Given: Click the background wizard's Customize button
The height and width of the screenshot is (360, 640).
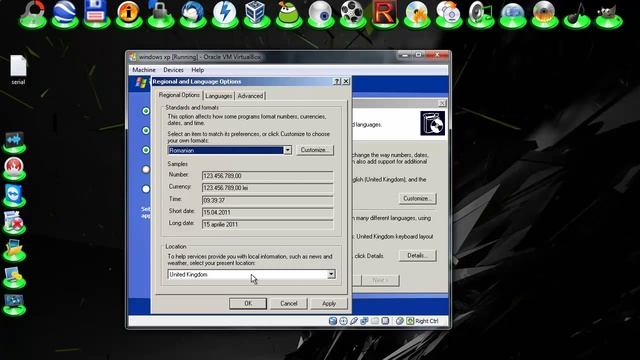Looking at the screenshot, I should pyautogui.click(x=417, y=198).
